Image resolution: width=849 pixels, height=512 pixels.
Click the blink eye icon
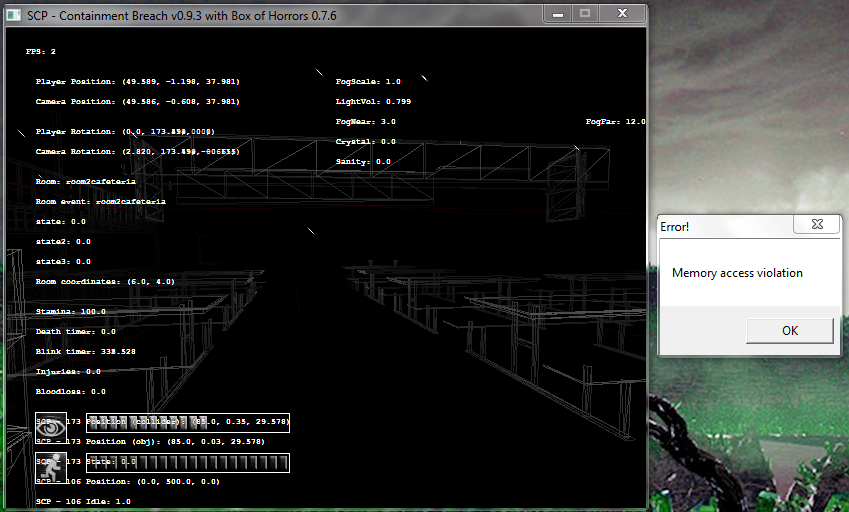(51, 428)
